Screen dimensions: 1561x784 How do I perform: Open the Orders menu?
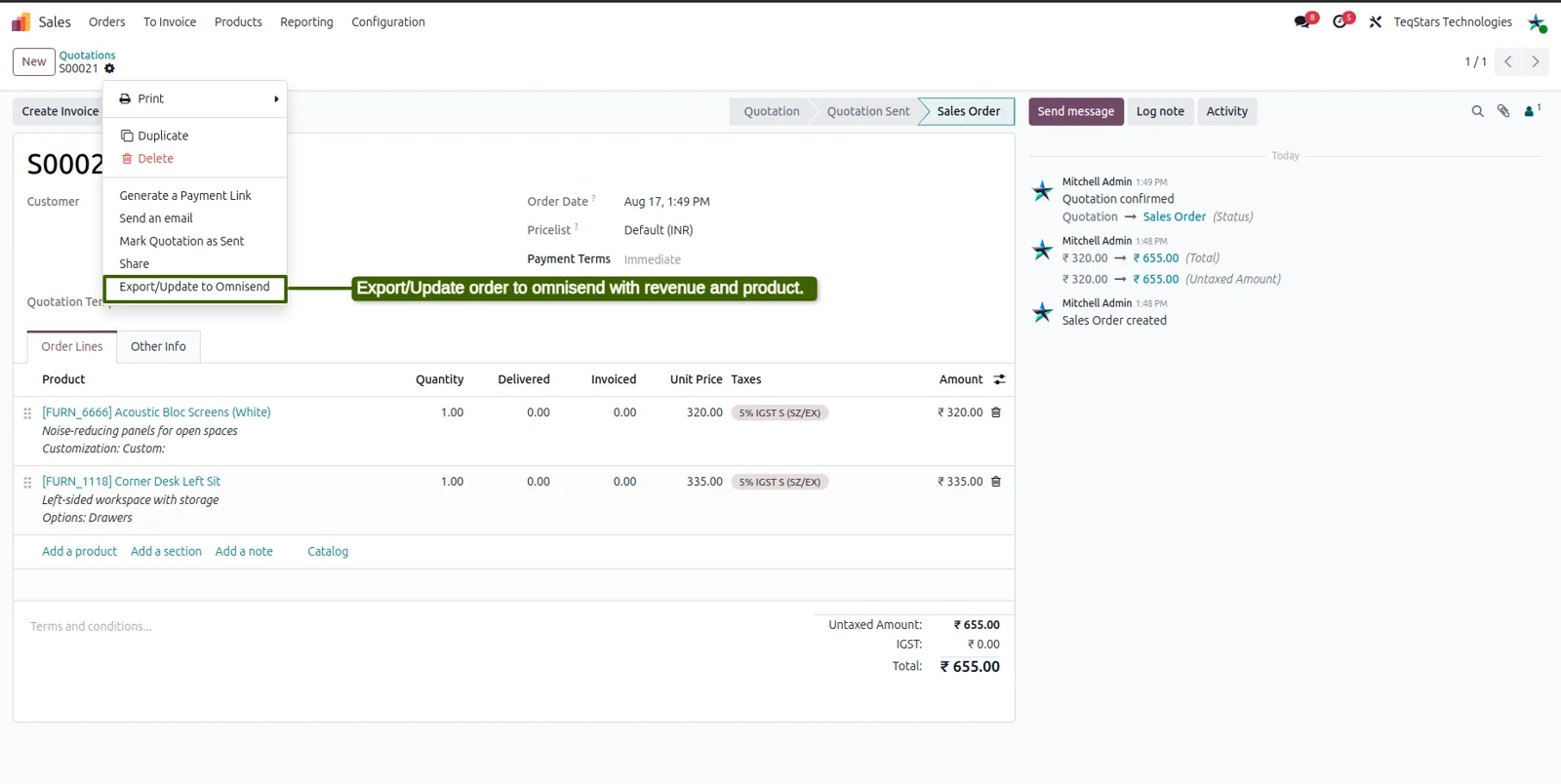[x=106, y=21]
